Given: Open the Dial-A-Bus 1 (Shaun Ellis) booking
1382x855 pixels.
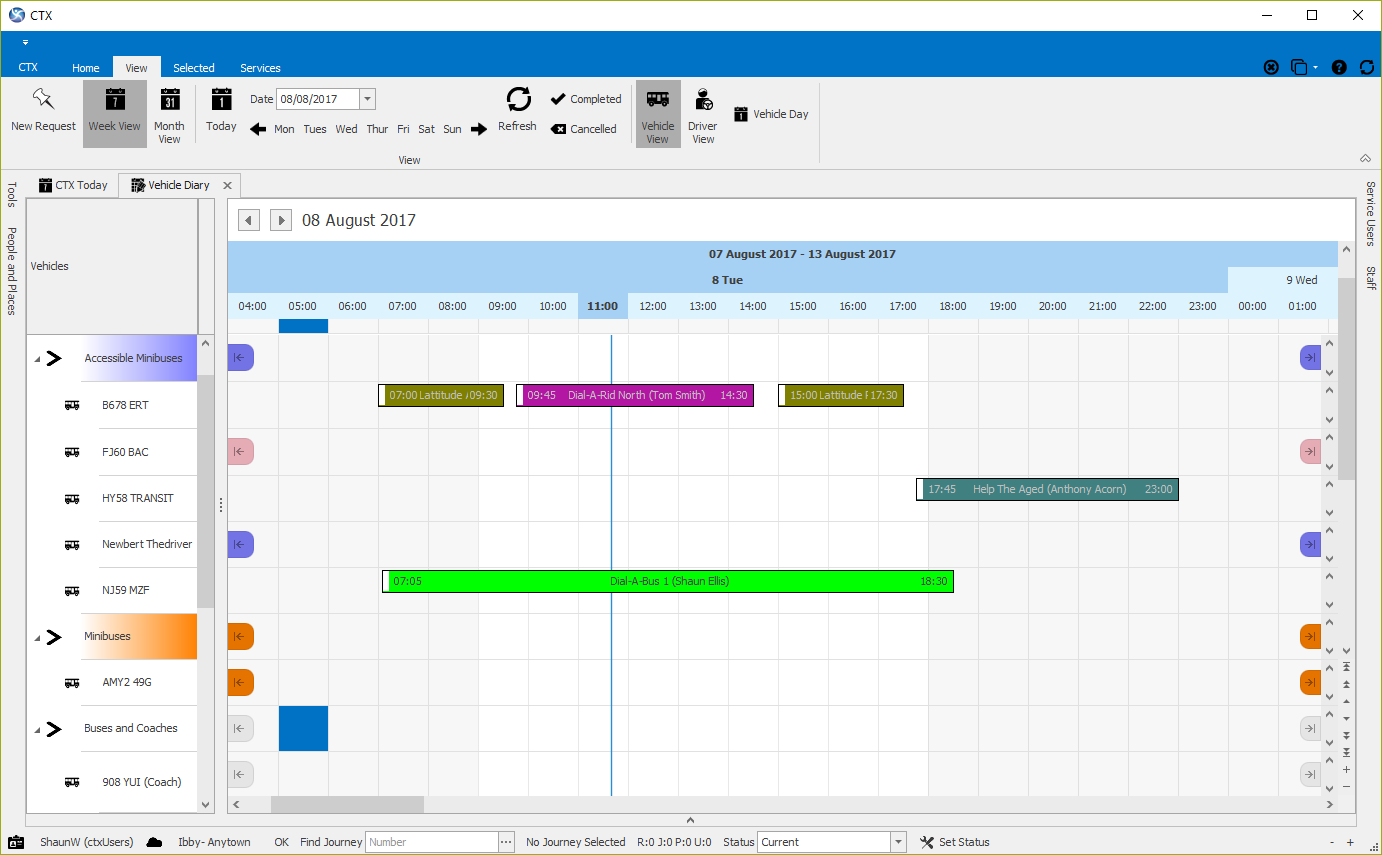Looking at the screenshot, I should click(x=668, y=581).
